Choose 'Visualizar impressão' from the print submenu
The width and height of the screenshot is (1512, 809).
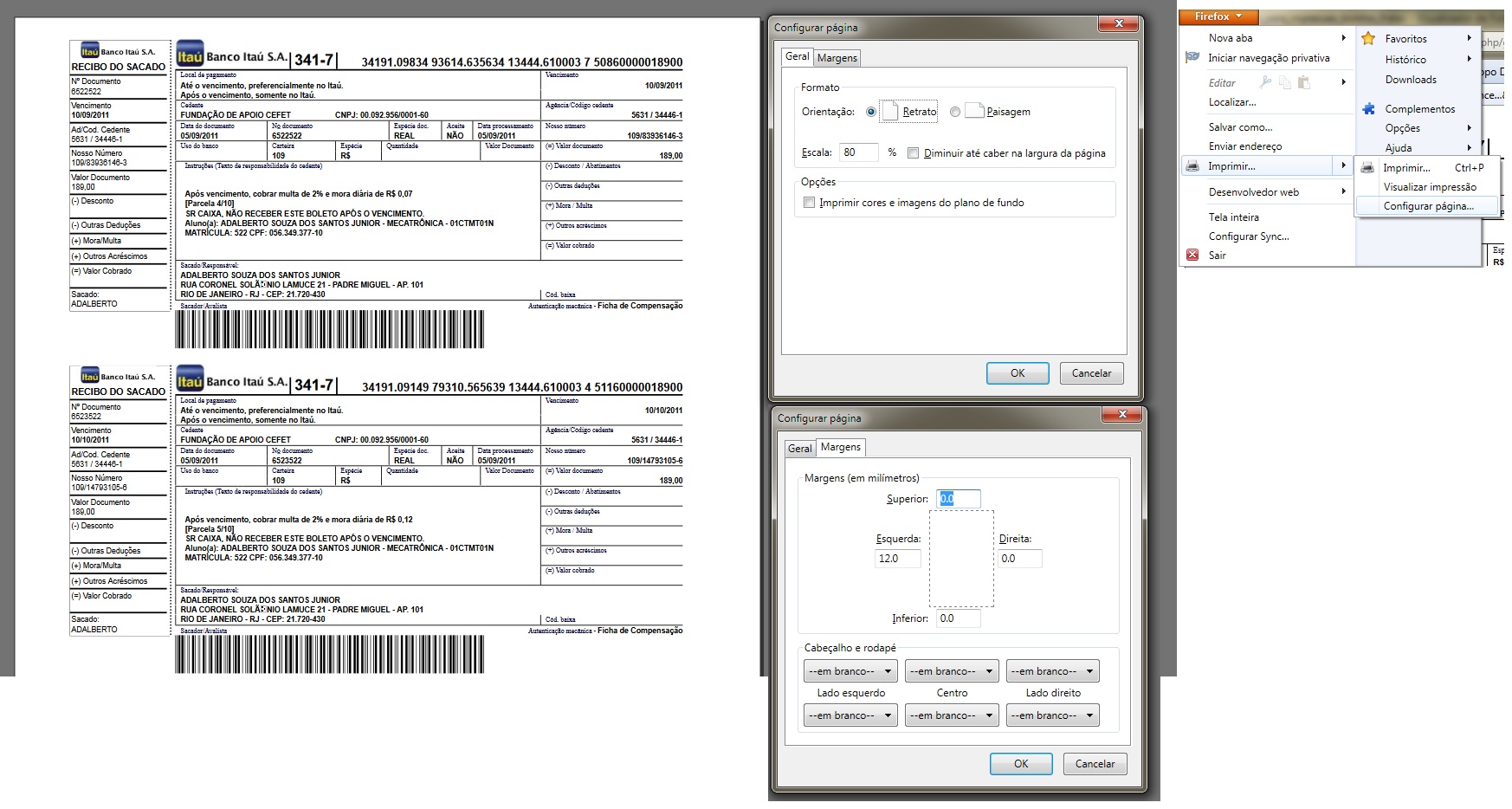click(x=1429, y=187)
